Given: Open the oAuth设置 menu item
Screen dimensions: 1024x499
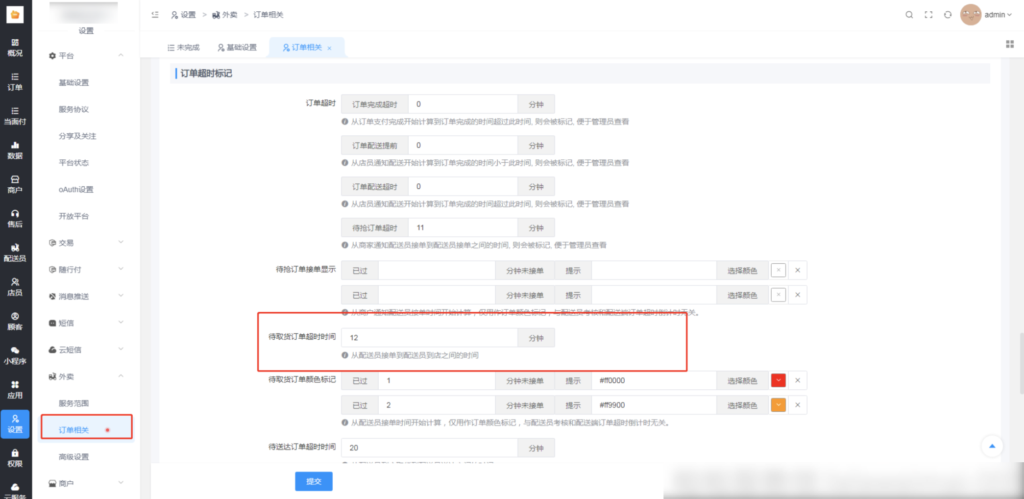Looking at the screenshot, I should click(x=76, y=189).
